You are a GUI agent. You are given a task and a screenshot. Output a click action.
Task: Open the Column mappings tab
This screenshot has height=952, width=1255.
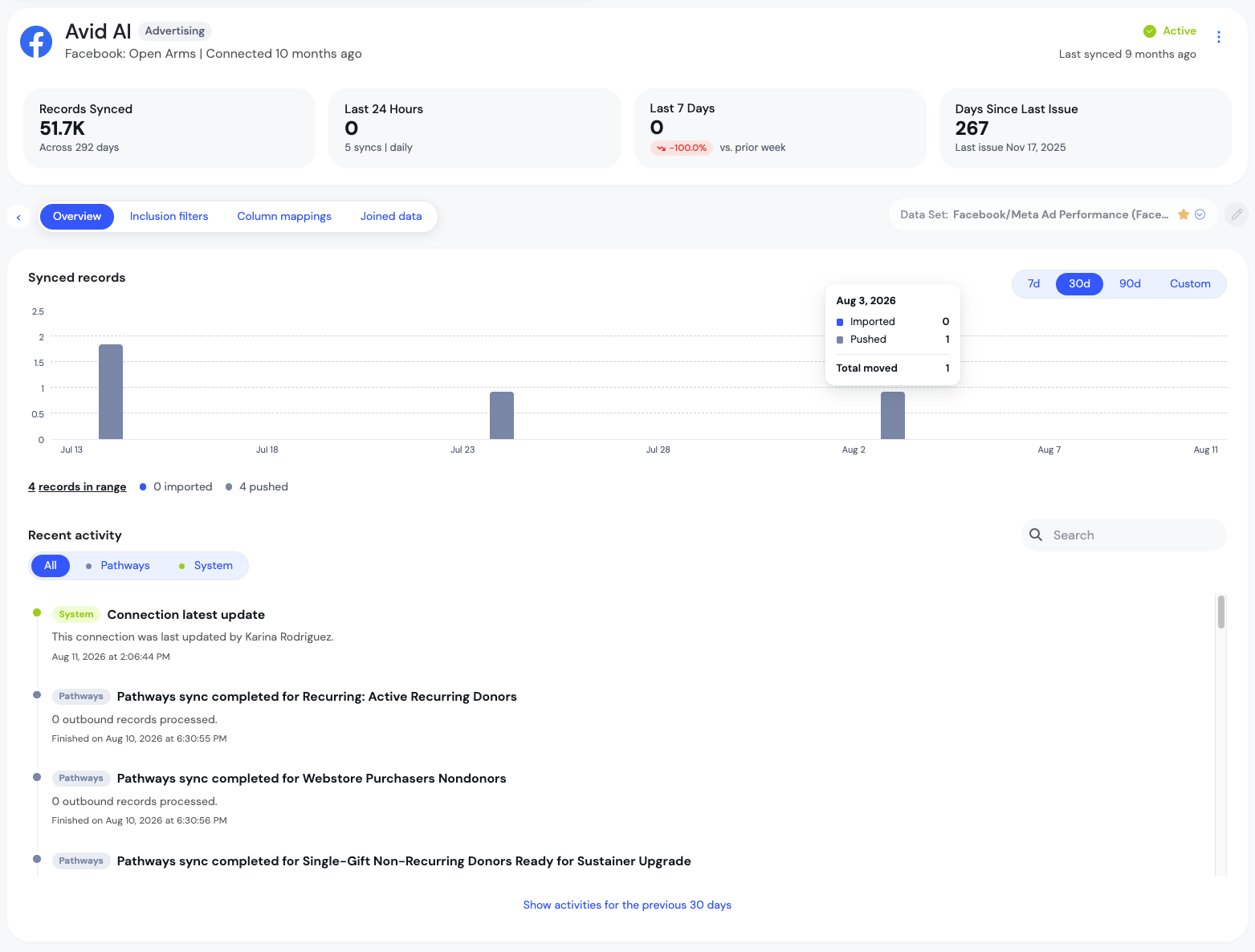point(284,217)
